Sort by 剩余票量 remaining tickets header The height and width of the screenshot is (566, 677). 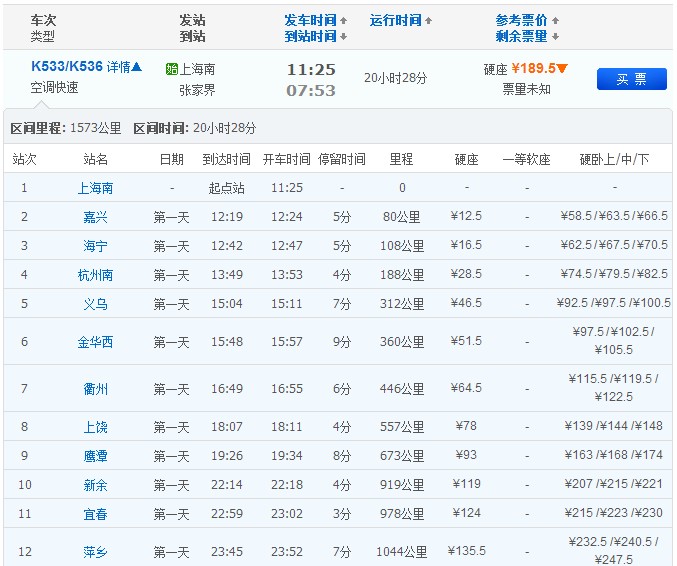click(527, 36)
